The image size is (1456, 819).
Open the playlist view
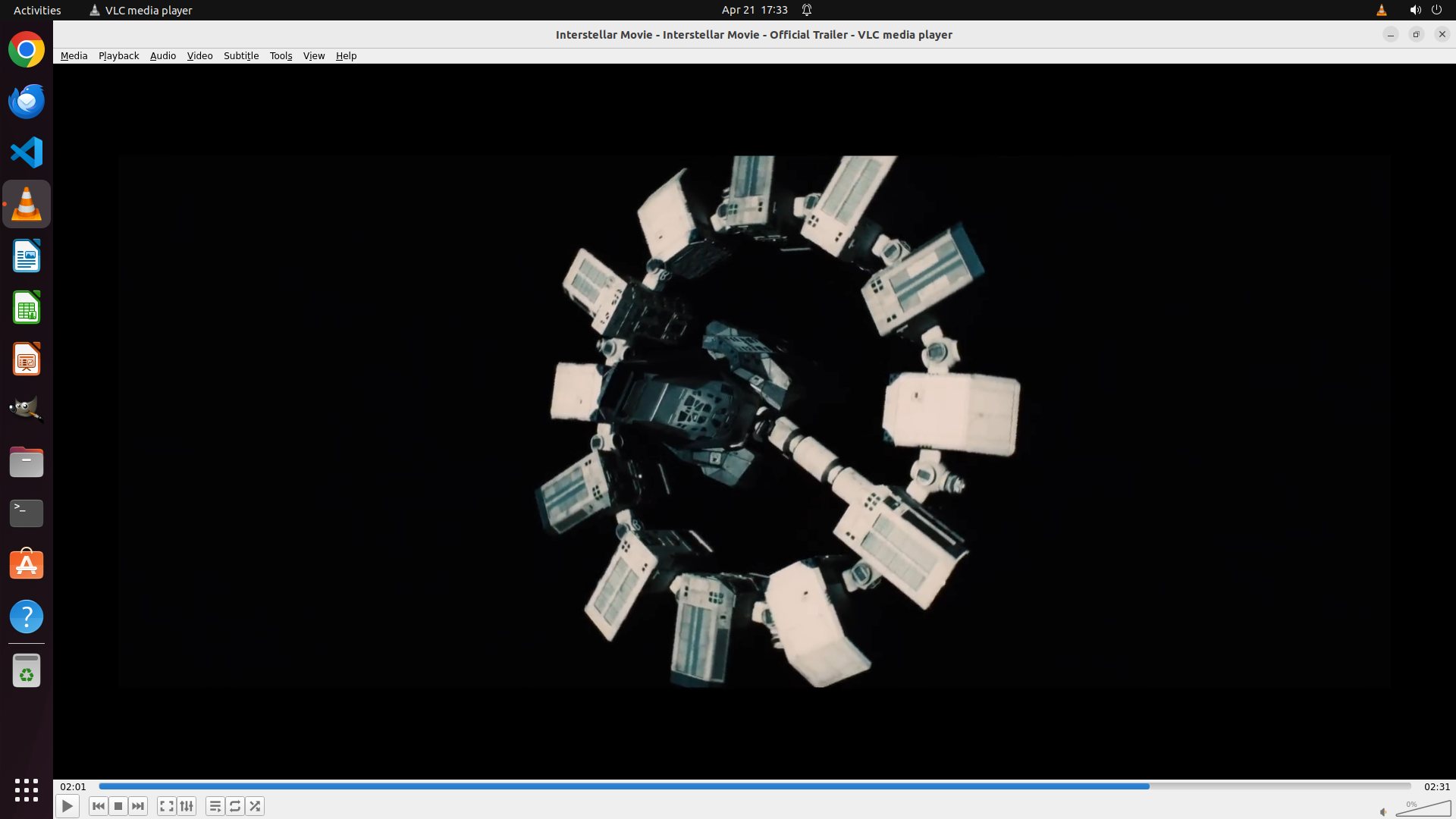point(215,806)
